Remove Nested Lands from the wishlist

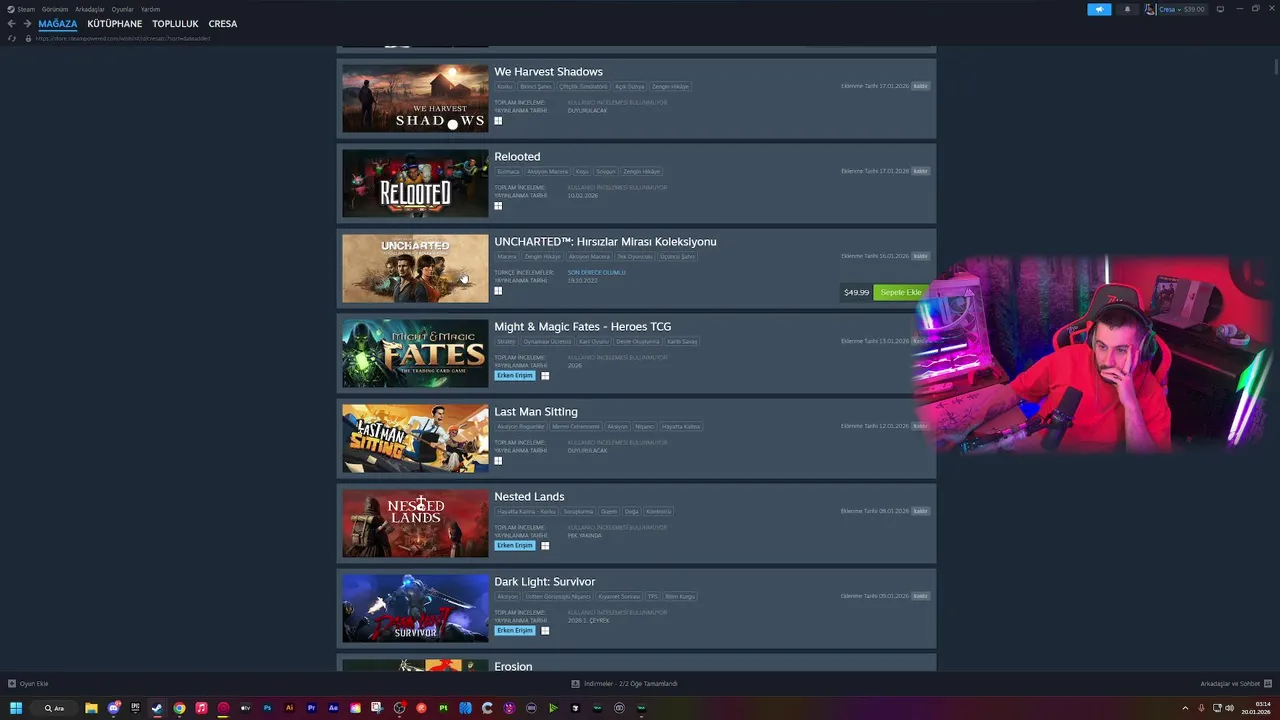click(921, 511)
